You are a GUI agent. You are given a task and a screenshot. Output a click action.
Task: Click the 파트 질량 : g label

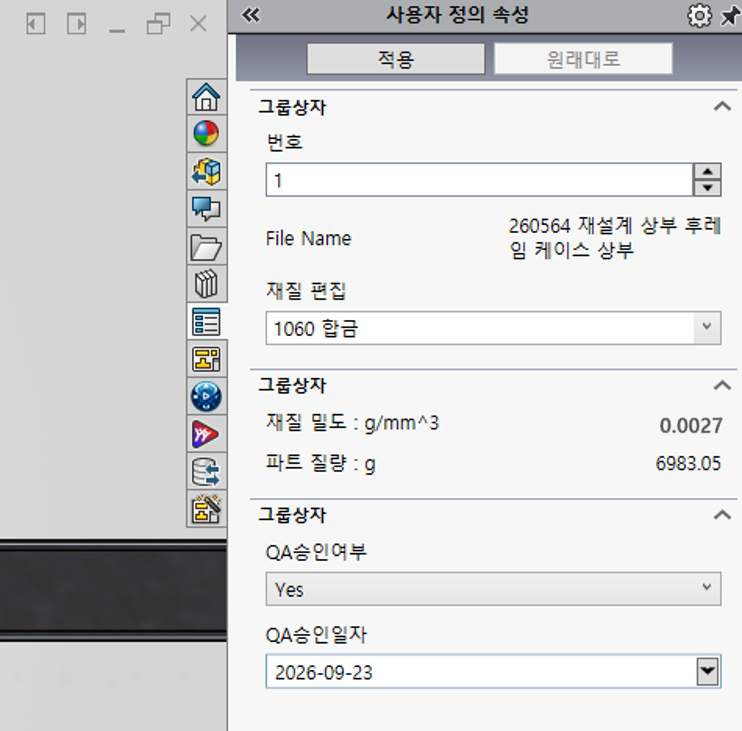click(321, 463)
